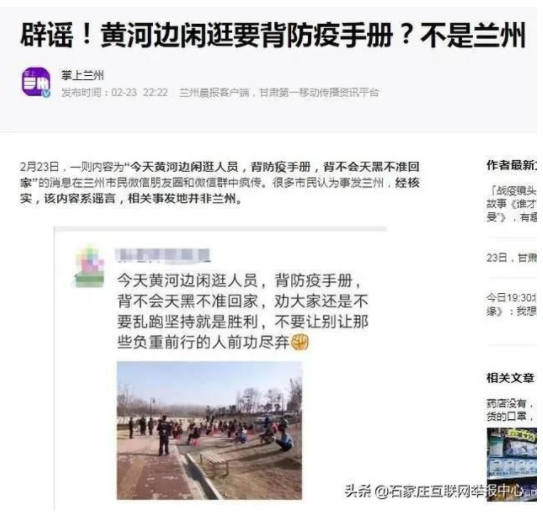The height and width of the screenshot is (530, 543).
Task: Click the verified badge on the author avatar
Action: 46,93
